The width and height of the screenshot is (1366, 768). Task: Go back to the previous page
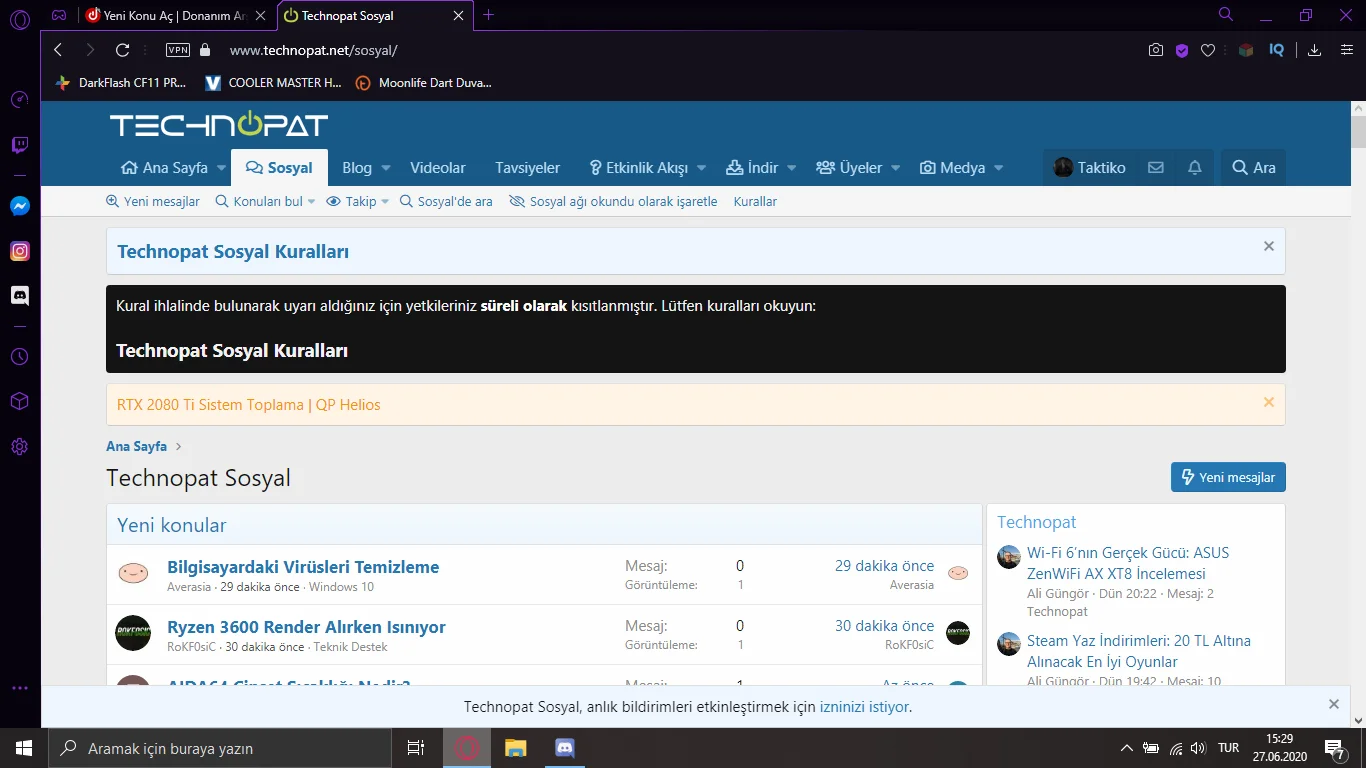pyautogui.click(x=58, y=50)
